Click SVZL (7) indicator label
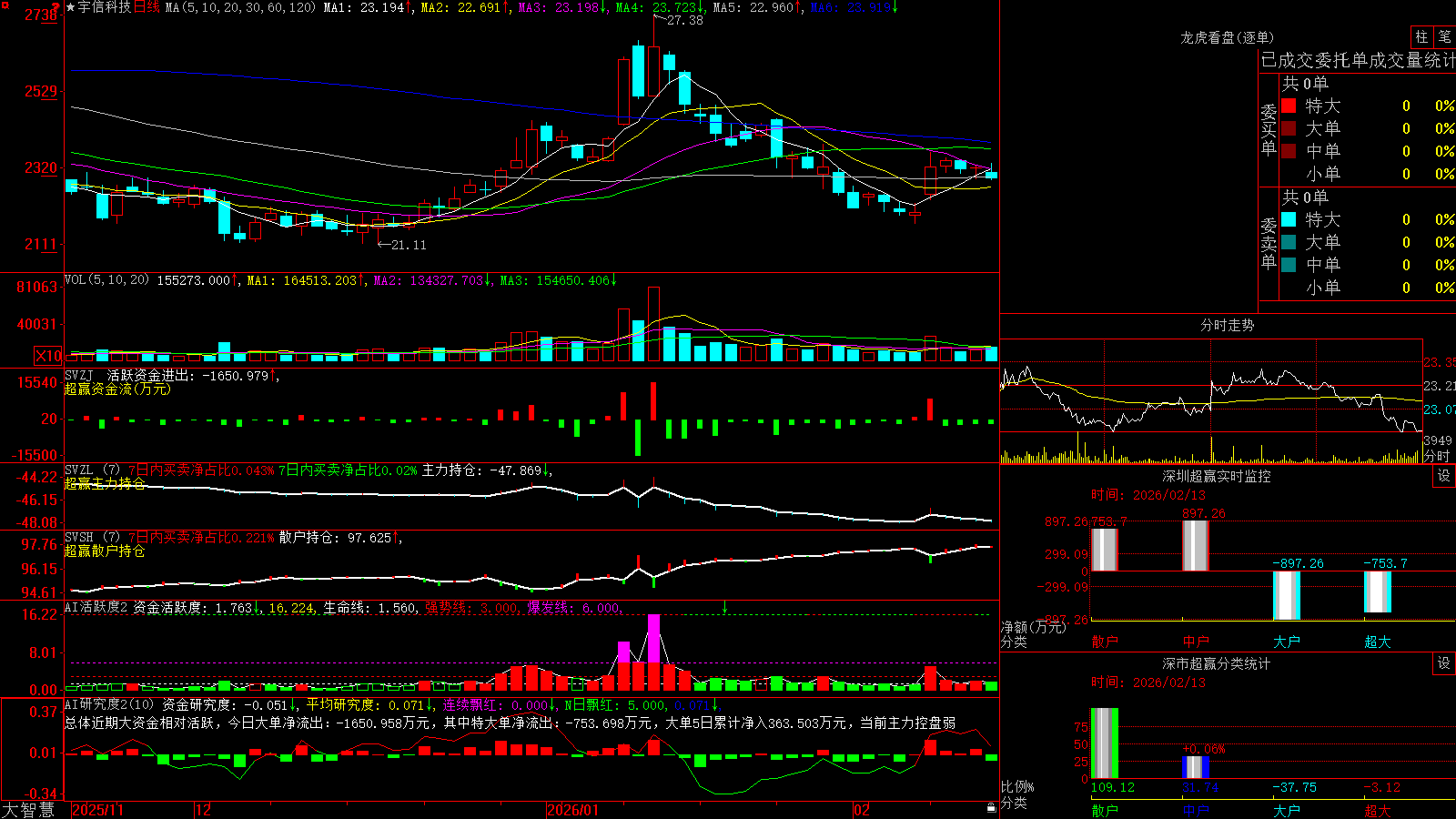The image size is (1456, 819). click(x=93, y=470)
